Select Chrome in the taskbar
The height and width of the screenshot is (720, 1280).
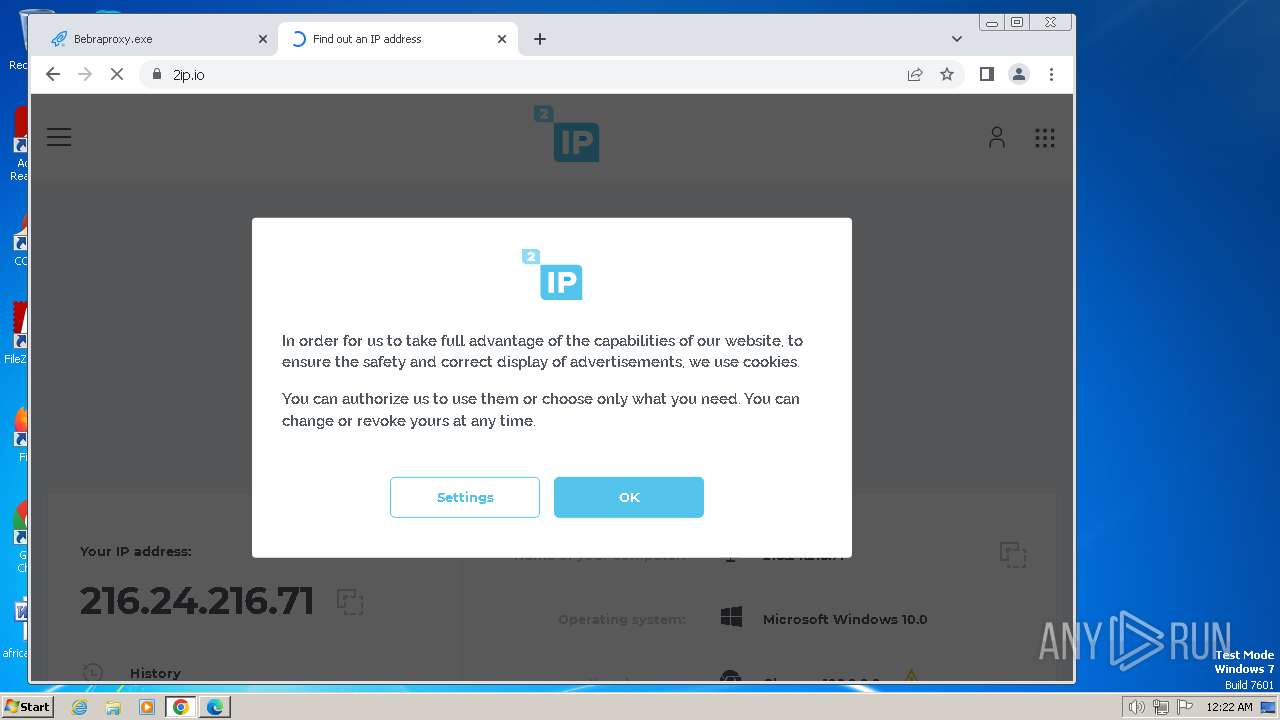pos(181,707)
